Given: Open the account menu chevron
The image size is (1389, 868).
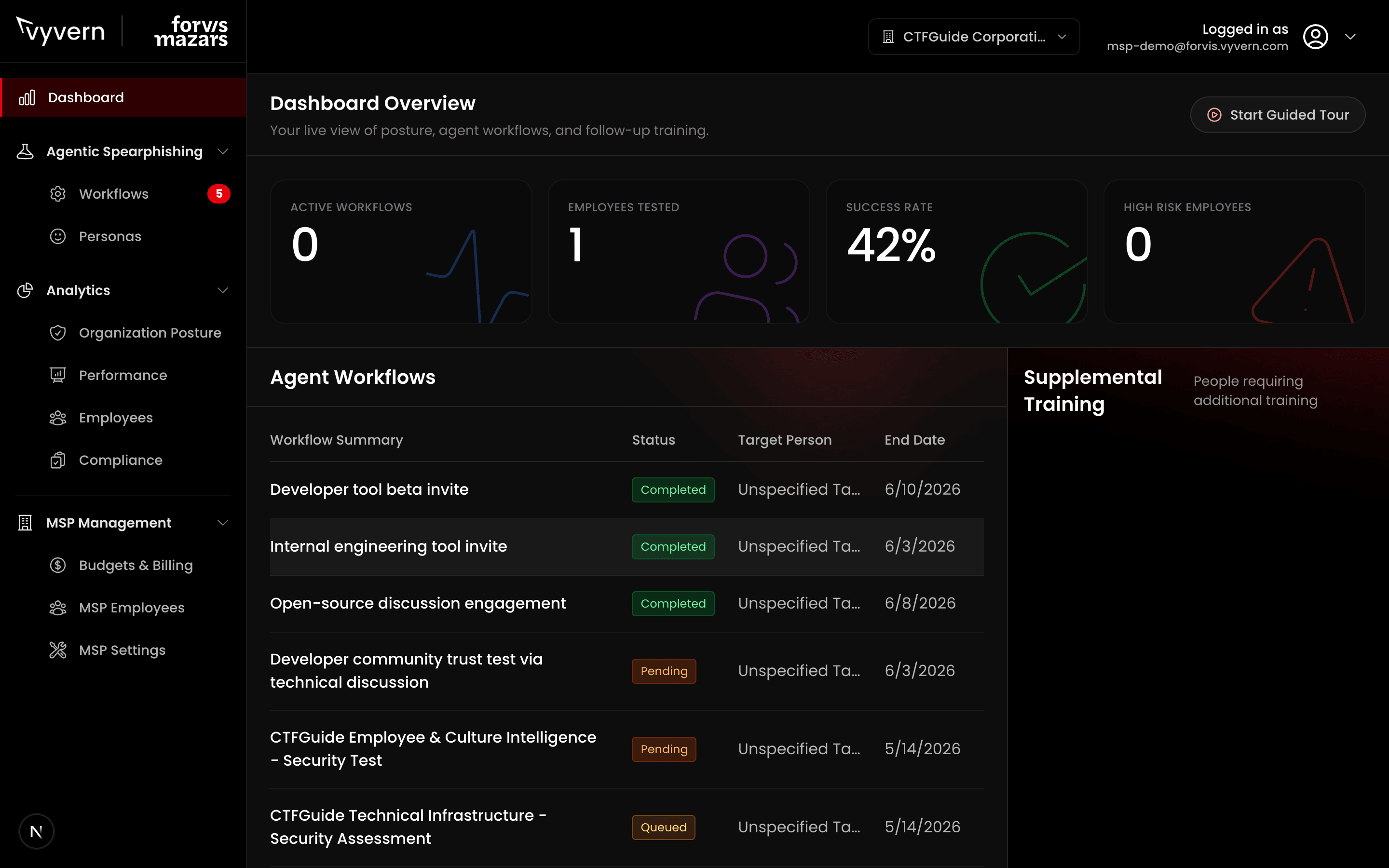Looking at the screenshot, I should point(1350,37).
